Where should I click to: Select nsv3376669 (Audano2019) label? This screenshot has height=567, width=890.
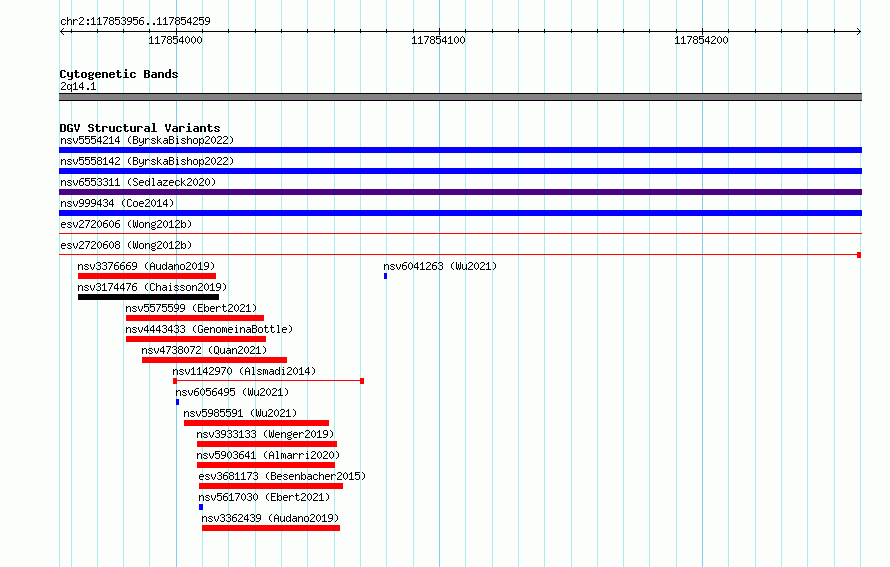146,266
